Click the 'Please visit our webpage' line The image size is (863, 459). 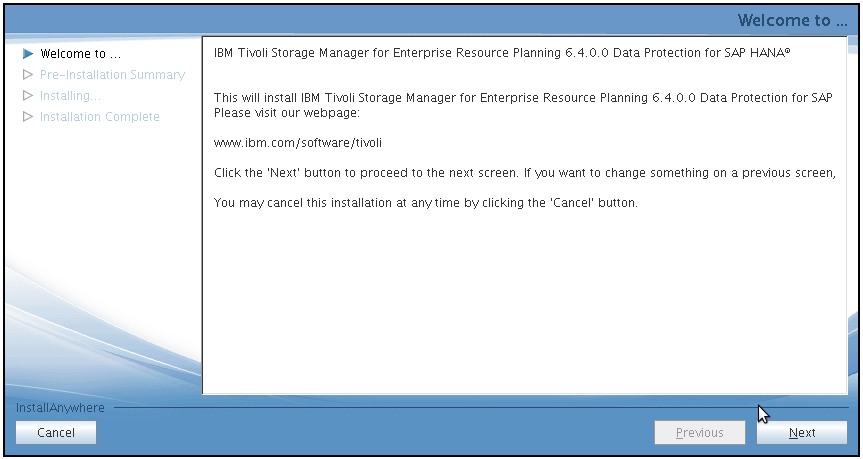tap(287, 113)
